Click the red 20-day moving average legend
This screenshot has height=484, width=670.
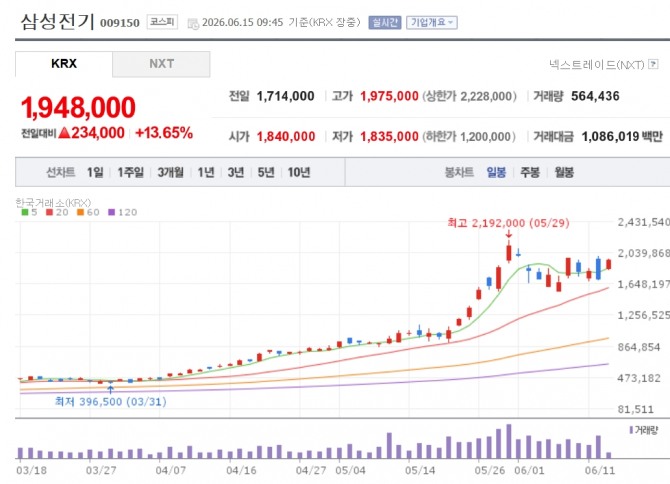(57, 212)
